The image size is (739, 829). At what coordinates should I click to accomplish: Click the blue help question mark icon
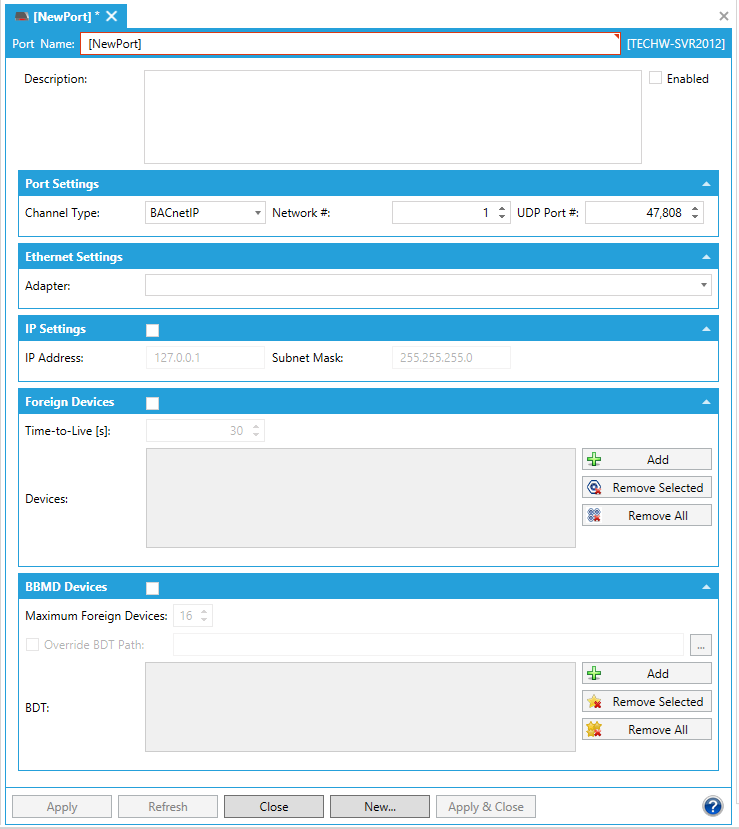[712, 806]
